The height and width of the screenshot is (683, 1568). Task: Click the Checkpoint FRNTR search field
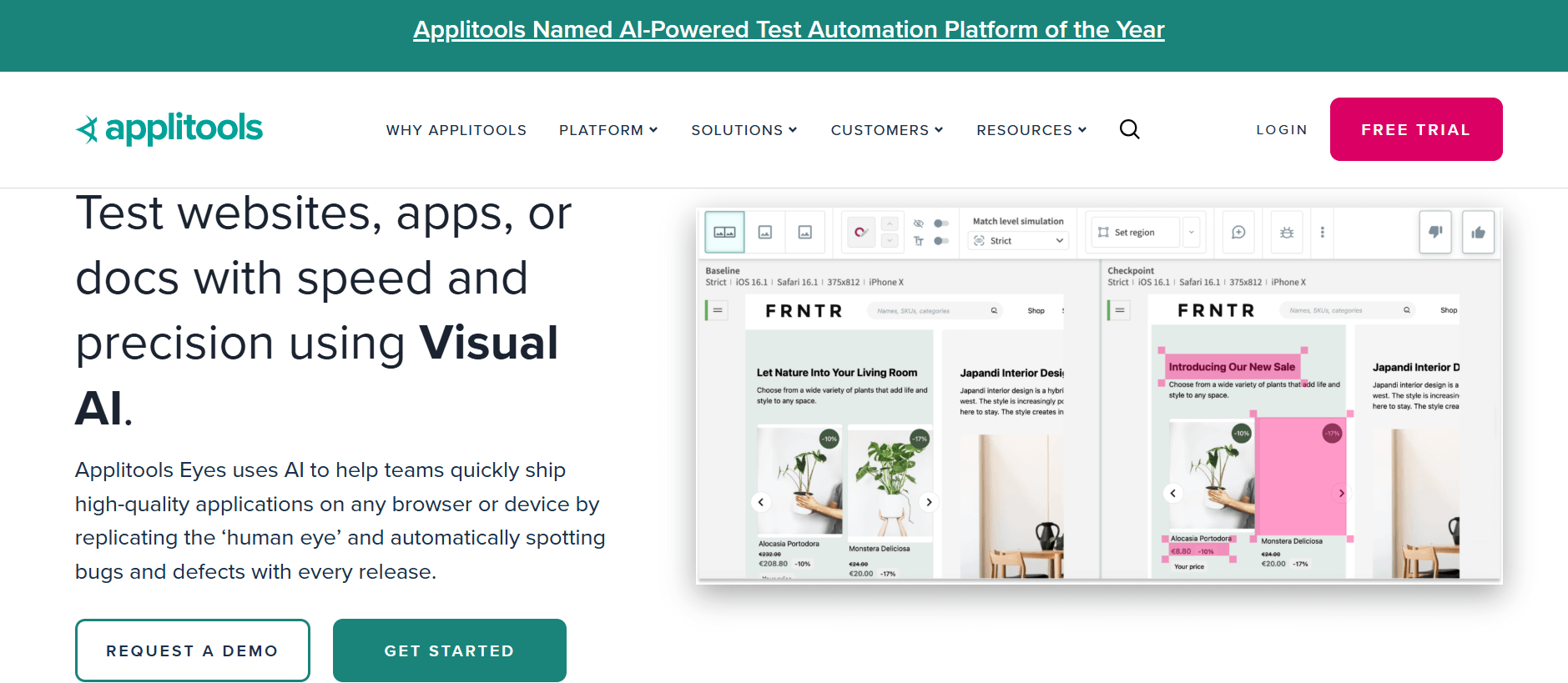1347,309
